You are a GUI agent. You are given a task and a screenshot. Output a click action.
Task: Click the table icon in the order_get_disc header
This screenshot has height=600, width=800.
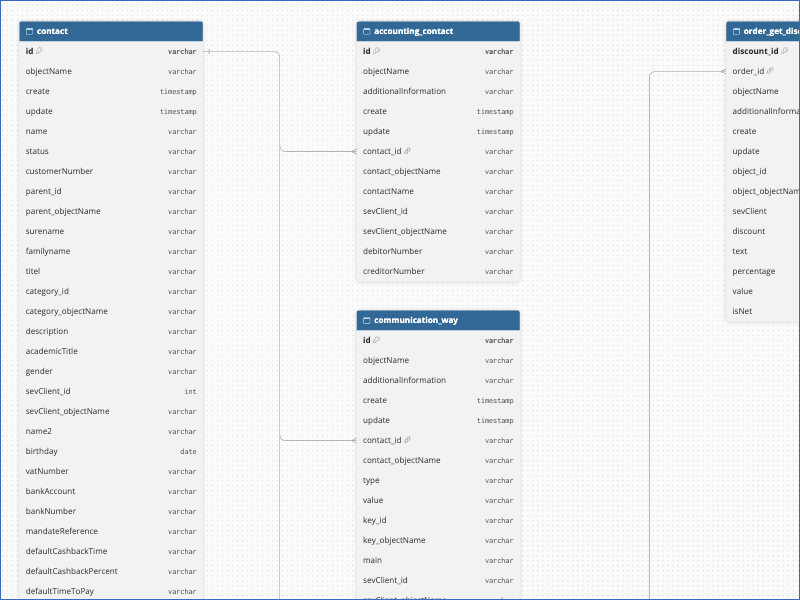(x=736, y=32)
